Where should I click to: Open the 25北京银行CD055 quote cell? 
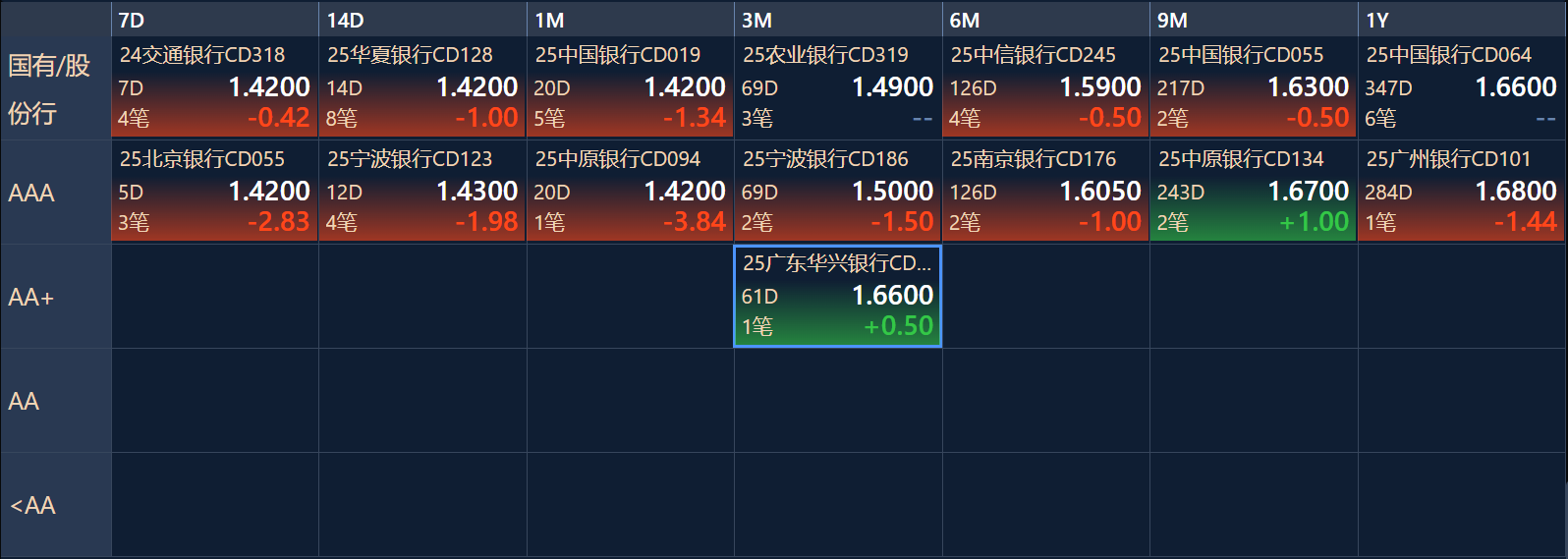point(214,192)
